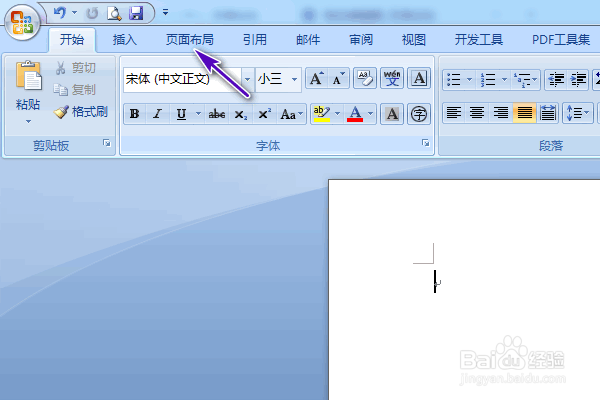Align text right
Viewport: 600px width, 400px height.
(x=501, y=113)
